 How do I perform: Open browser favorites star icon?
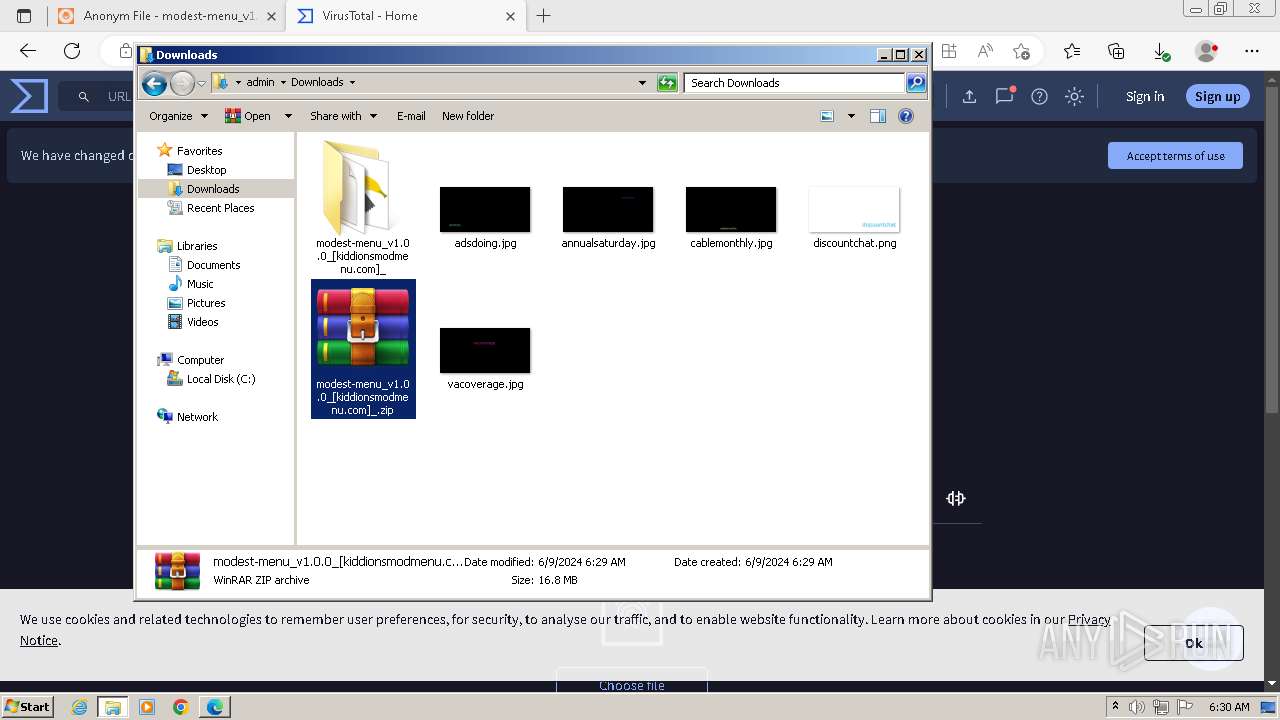point(1072,51)
